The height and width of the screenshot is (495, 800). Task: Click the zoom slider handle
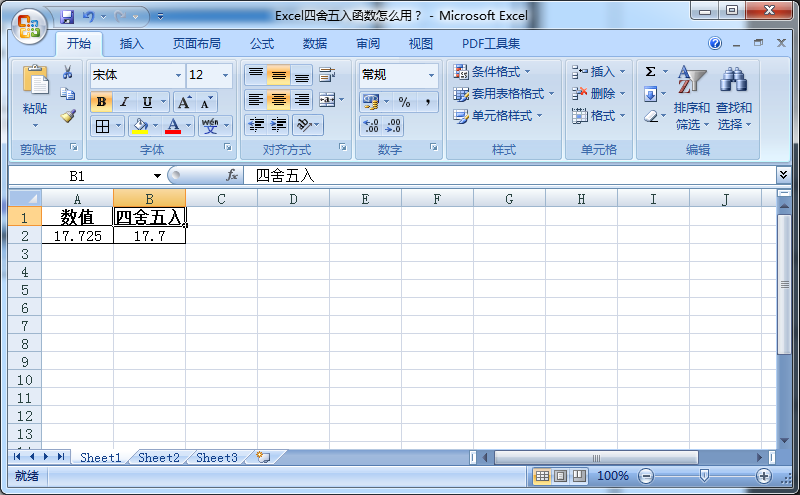pyautogui.click(x=704, y=476)
